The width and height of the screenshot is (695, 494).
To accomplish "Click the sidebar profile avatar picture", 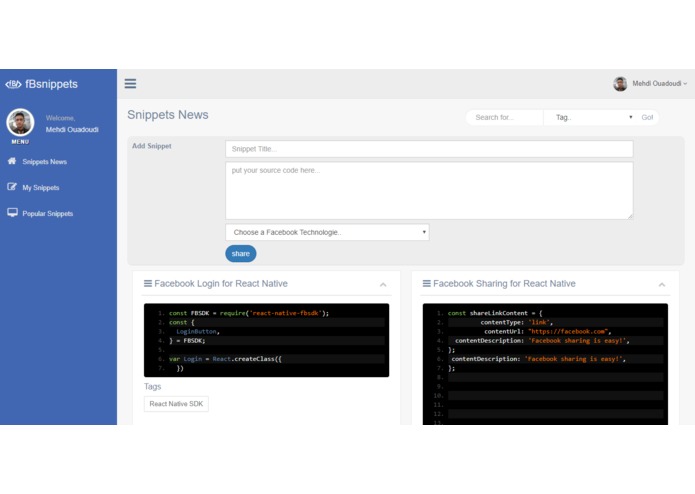I will (20, 122).
